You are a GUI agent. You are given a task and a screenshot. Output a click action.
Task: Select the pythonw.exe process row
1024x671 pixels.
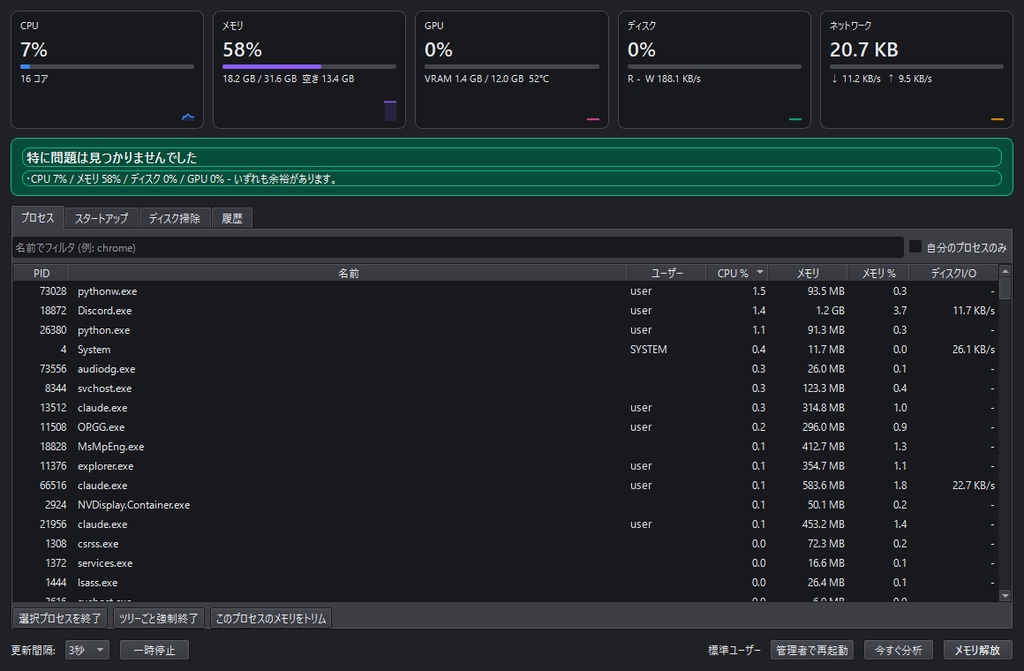coord(505,291)
